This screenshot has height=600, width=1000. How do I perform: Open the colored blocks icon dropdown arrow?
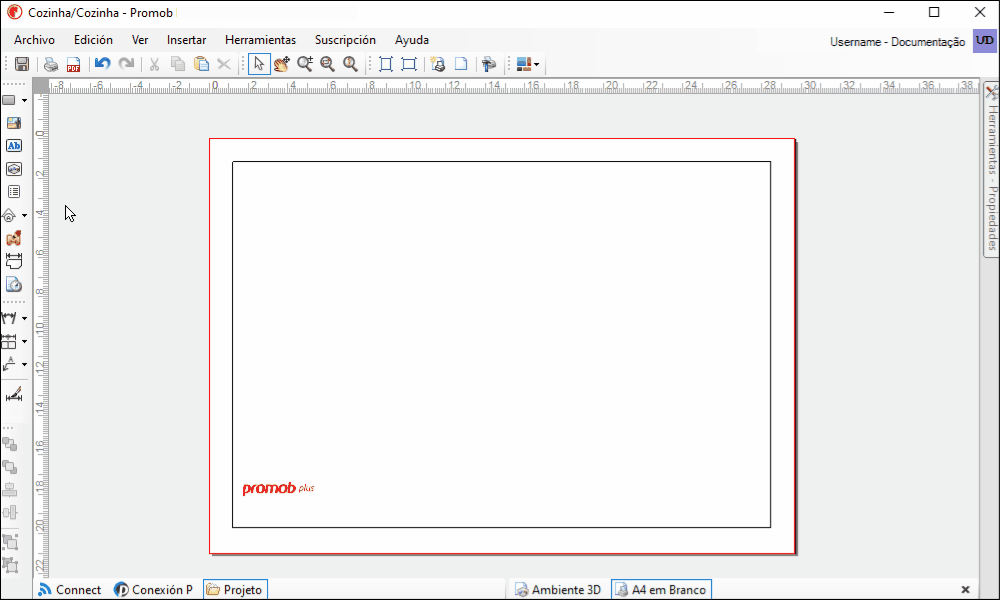click(x=536, y=64)
